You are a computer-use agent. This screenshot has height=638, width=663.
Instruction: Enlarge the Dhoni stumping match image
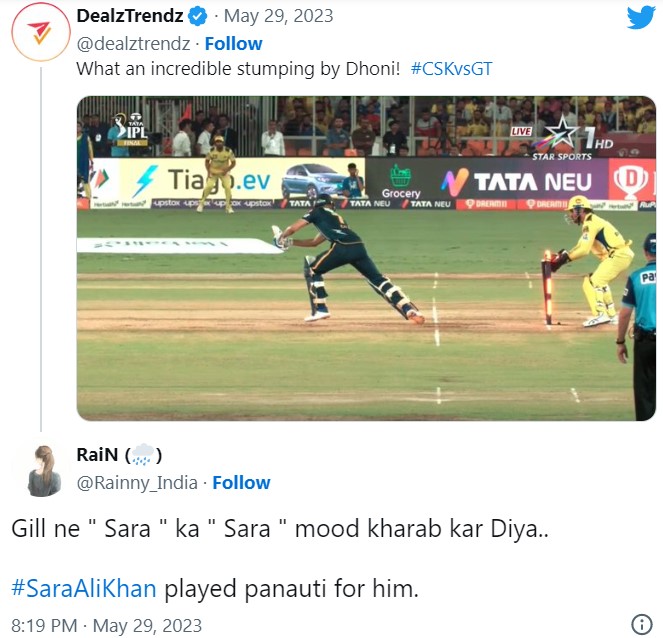point(366,258)
